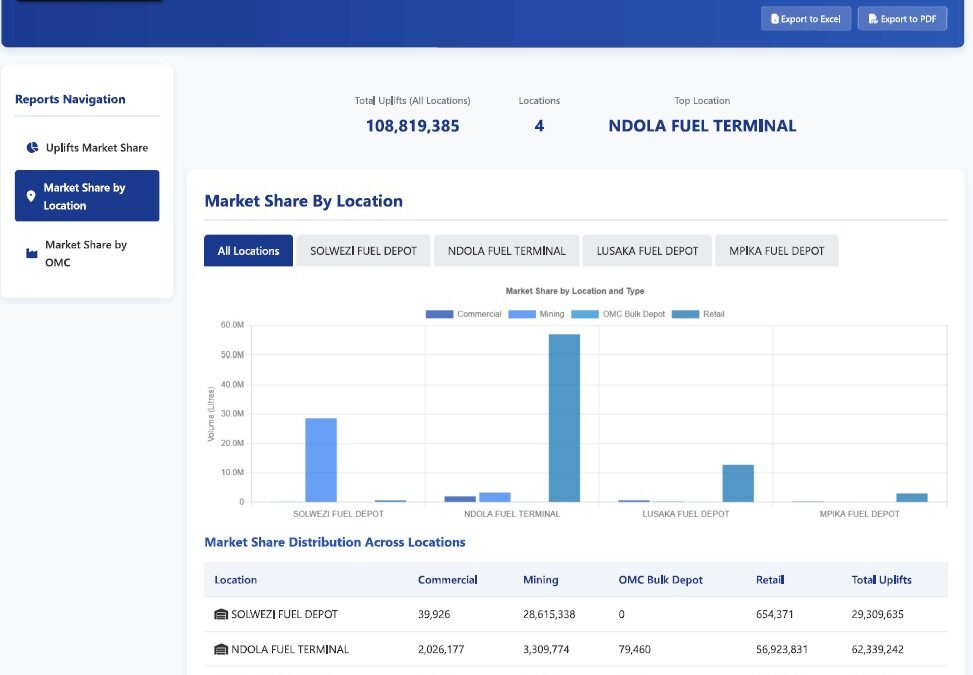The image size is (973, 675).
Task: Open the NDOLA FUEL TERMINAL tab
Action: click(x=506, y=251)
